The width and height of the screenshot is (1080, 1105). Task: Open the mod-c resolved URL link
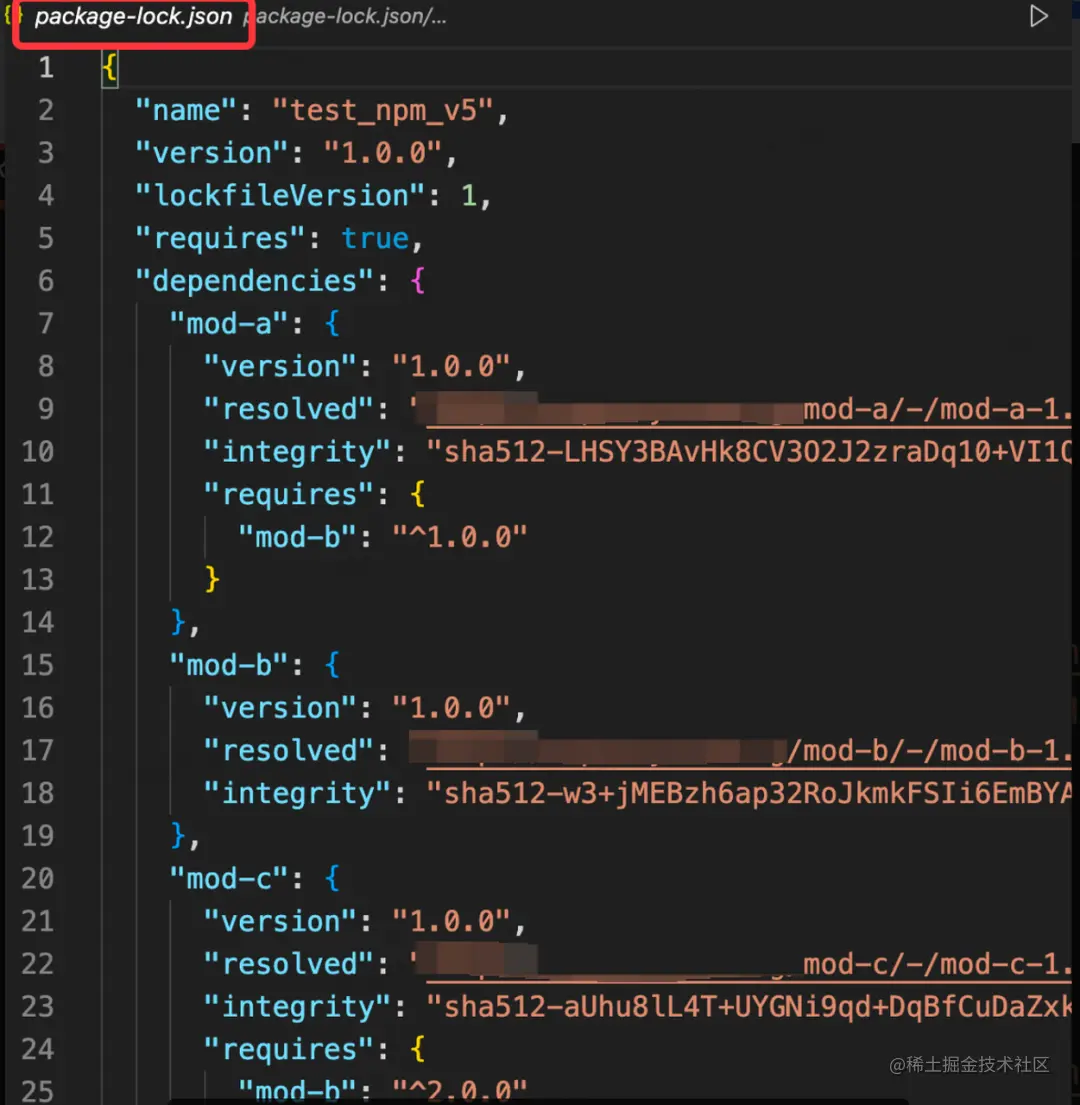741,964
